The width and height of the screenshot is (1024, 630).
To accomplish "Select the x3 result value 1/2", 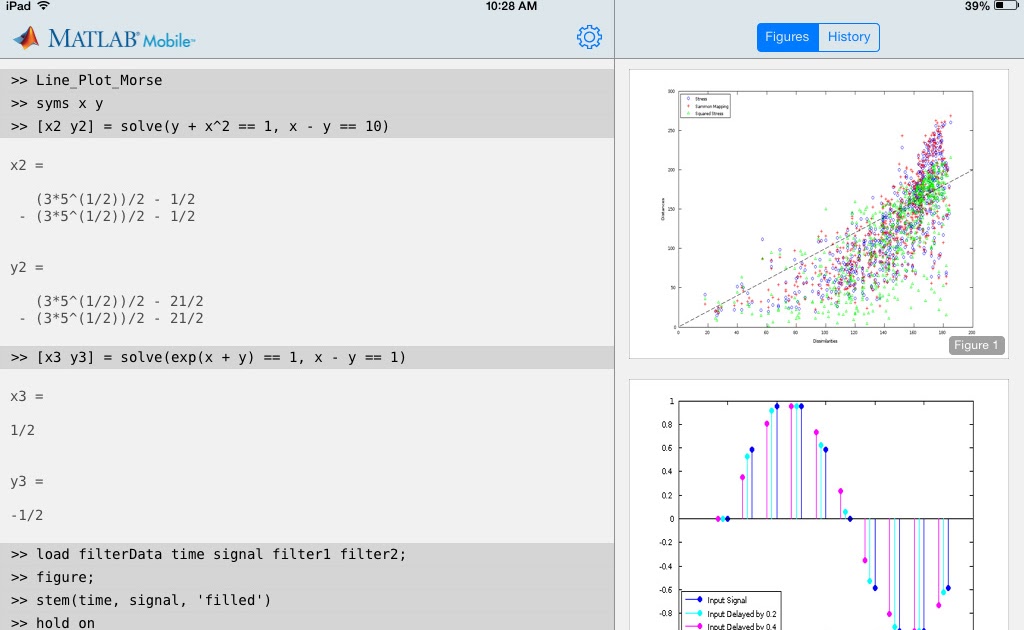I will (23, 430).
